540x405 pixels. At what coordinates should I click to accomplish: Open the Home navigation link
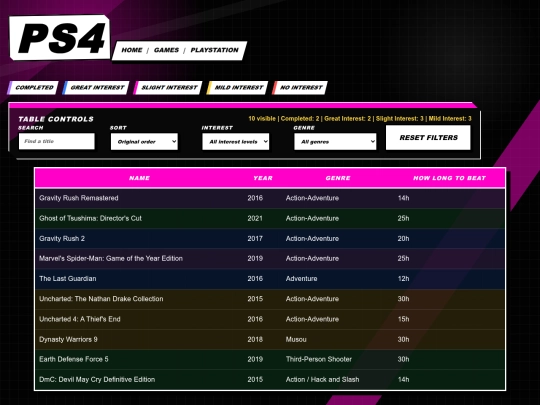click(x=132, y=50)
